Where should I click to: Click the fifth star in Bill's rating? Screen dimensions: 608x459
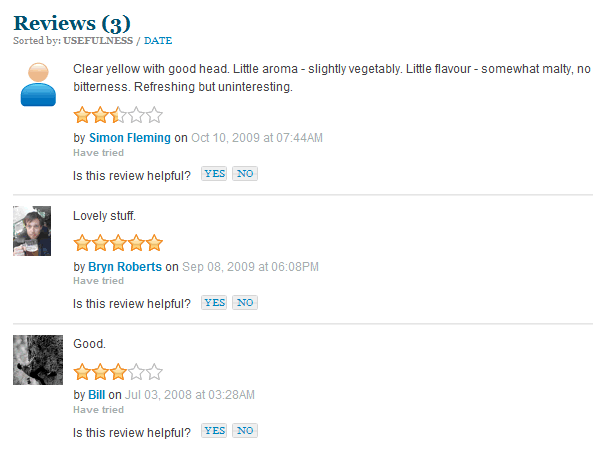153,372
